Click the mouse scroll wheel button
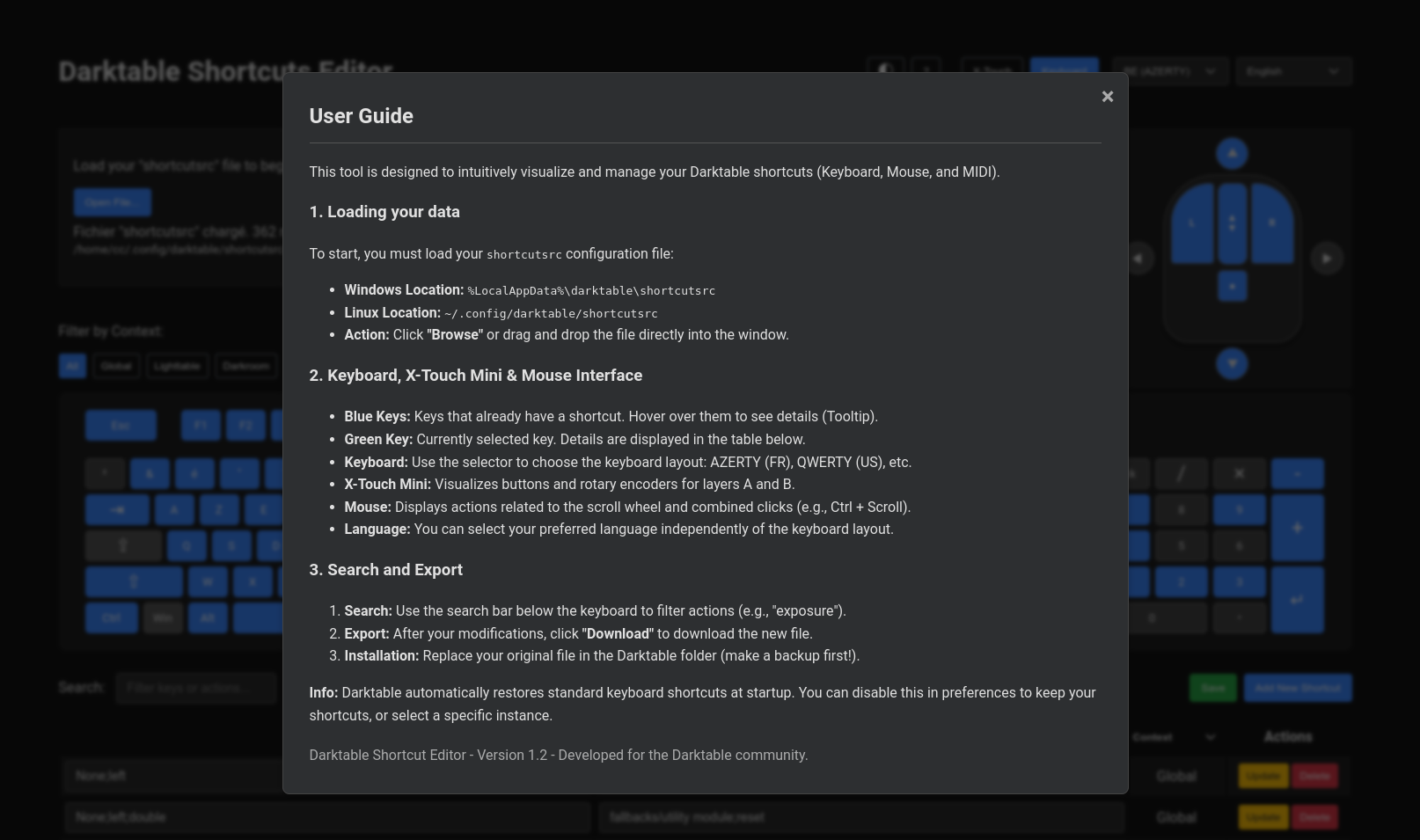Image resolution: width=1420 pixels, height=840 pixels. click(x=1232, y=223)
